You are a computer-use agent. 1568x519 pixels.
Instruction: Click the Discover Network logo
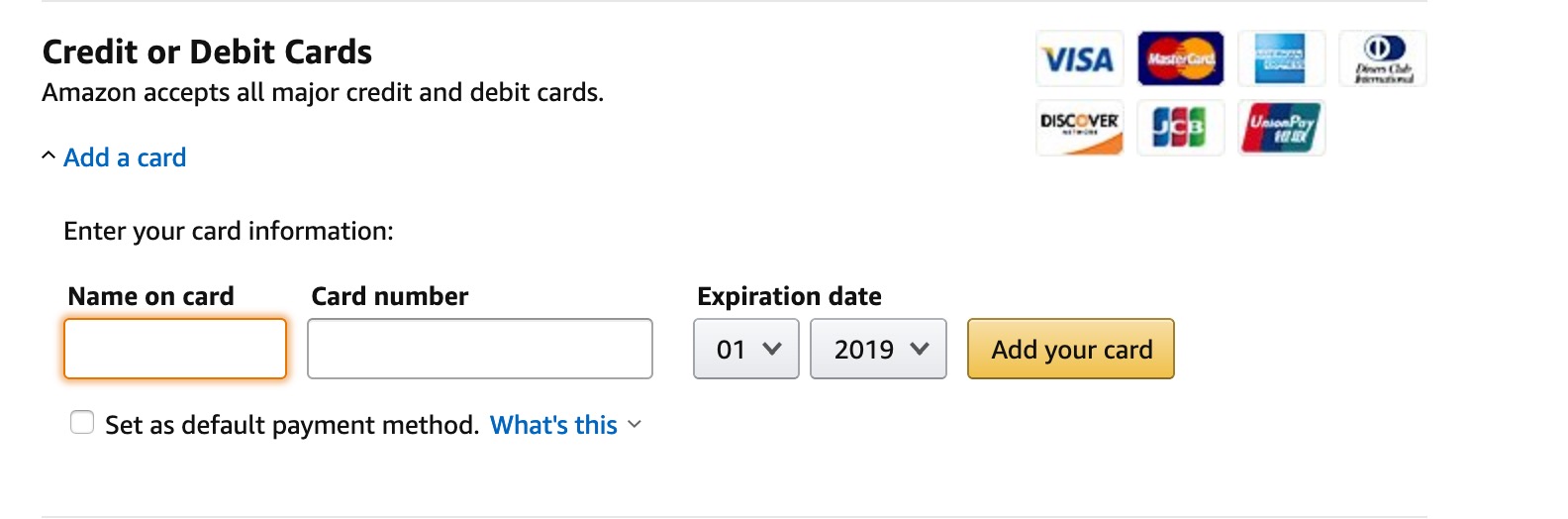point(1079,128)
